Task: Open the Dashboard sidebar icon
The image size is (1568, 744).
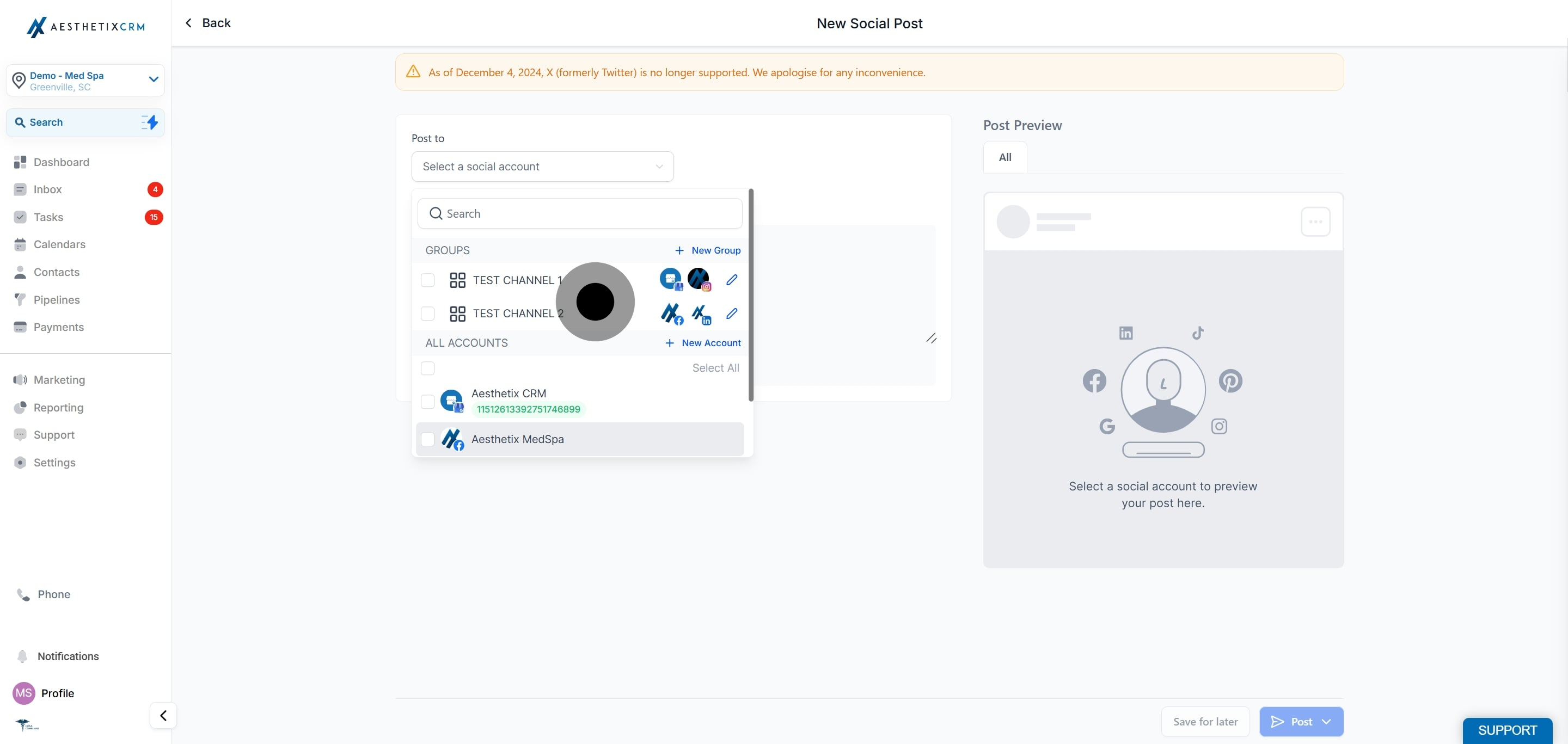Action: coord(20,162)
